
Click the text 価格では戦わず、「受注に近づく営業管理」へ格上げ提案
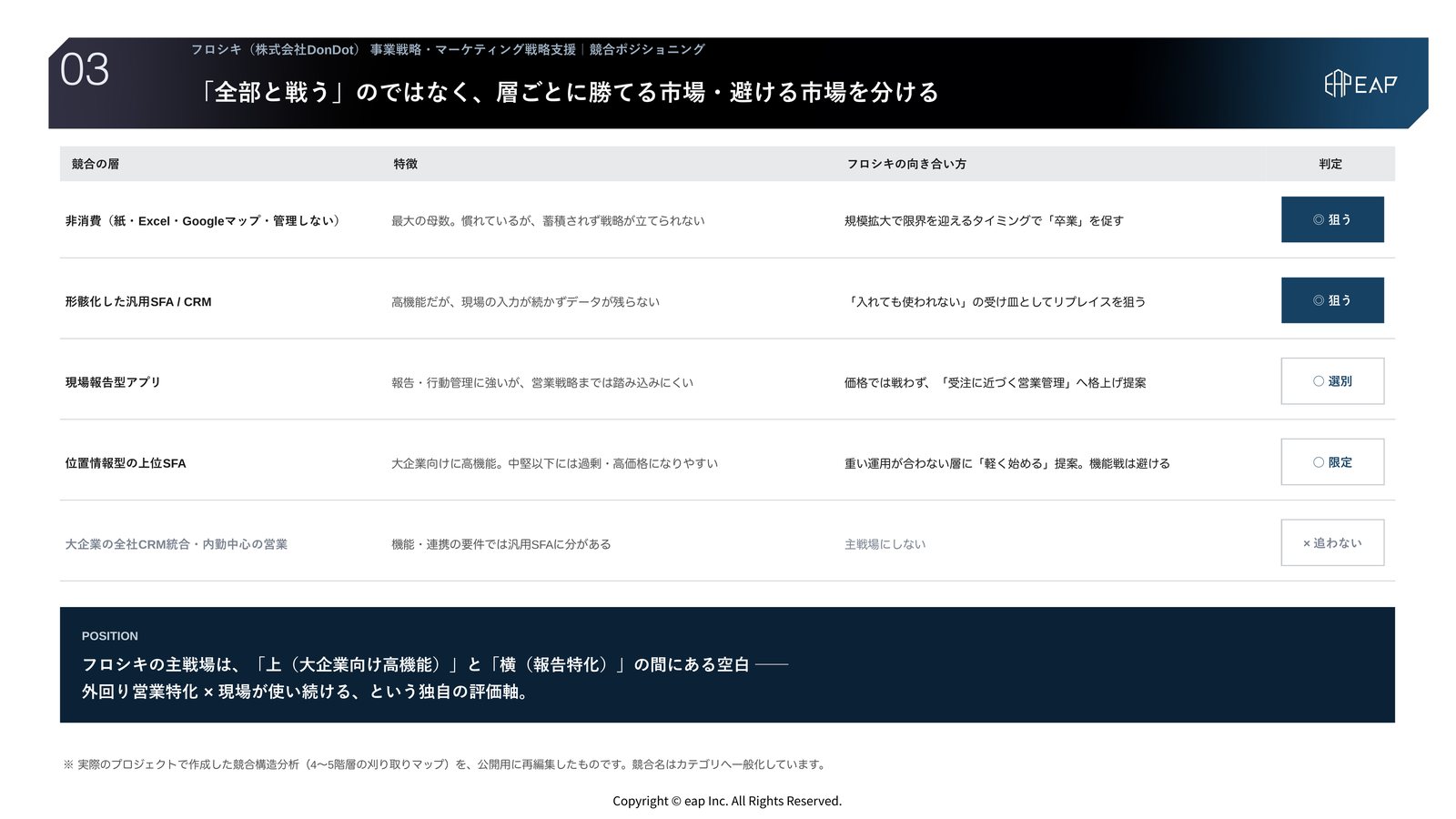(x=996, y=382)
